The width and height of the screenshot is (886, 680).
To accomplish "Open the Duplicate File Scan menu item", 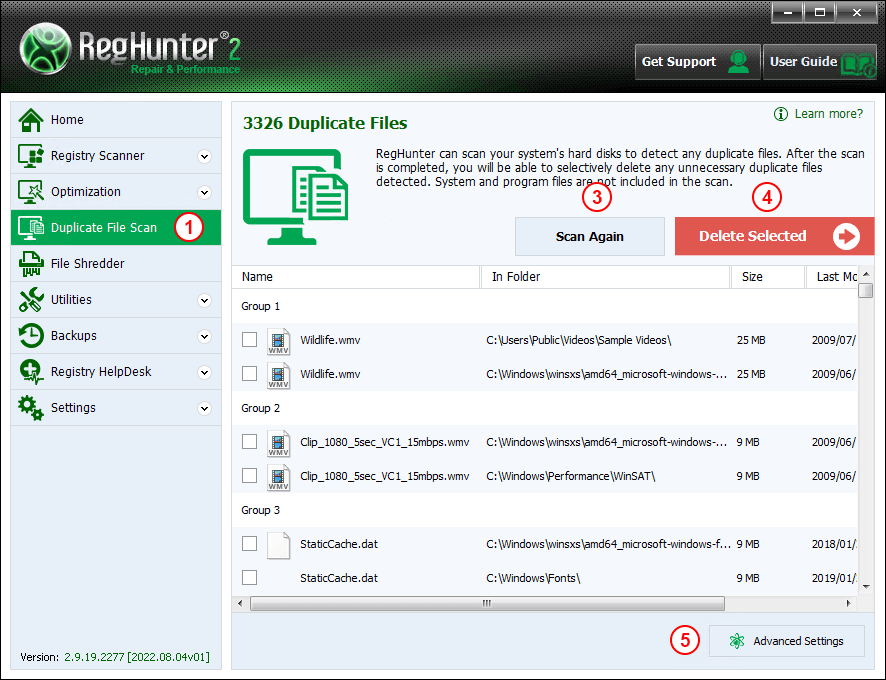I will (x=104, y=228).
